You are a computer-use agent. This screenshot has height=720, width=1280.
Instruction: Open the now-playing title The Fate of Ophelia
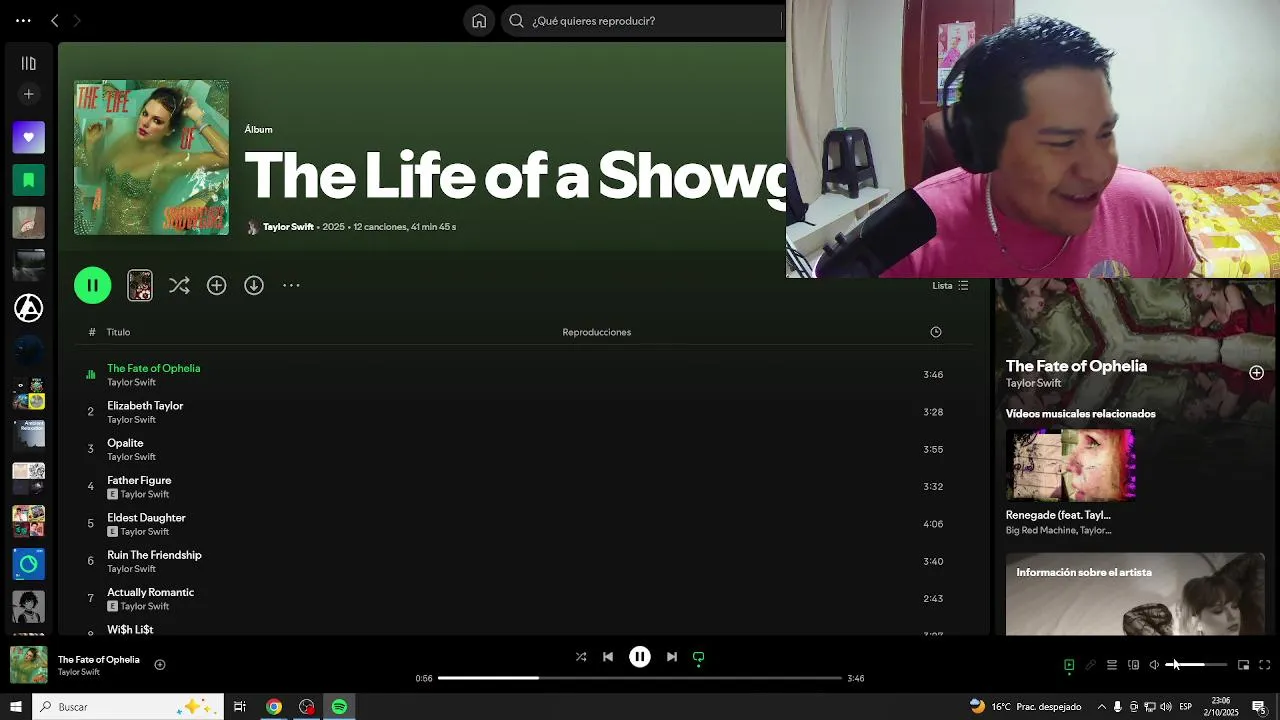coord(99,660)
